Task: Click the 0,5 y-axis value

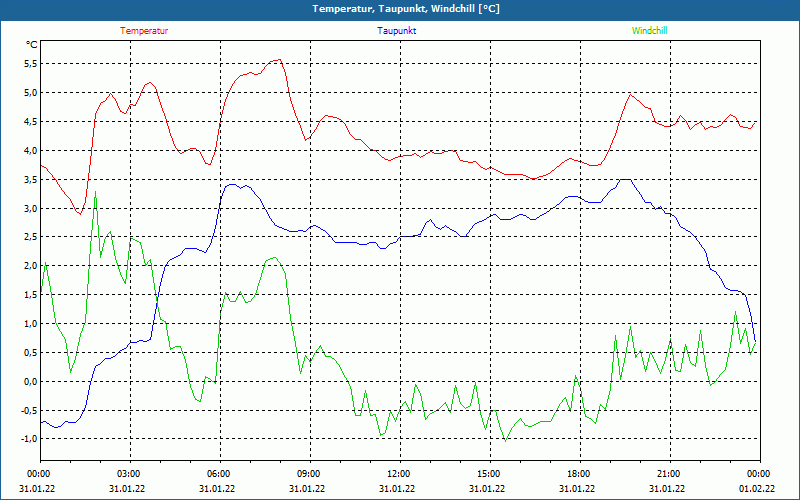Action: (31, 353)
